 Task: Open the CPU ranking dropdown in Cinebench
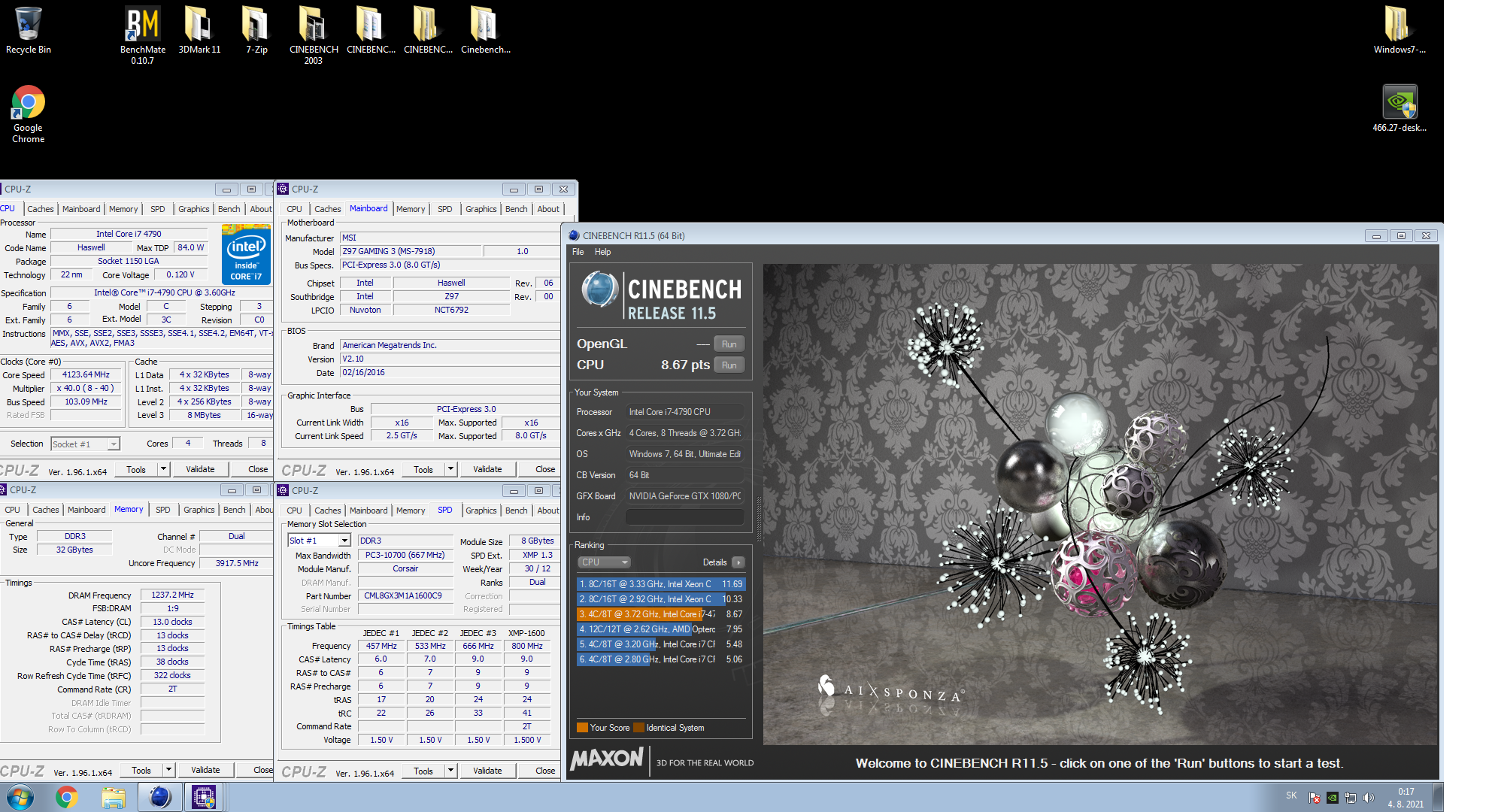(x=604, y=562)
